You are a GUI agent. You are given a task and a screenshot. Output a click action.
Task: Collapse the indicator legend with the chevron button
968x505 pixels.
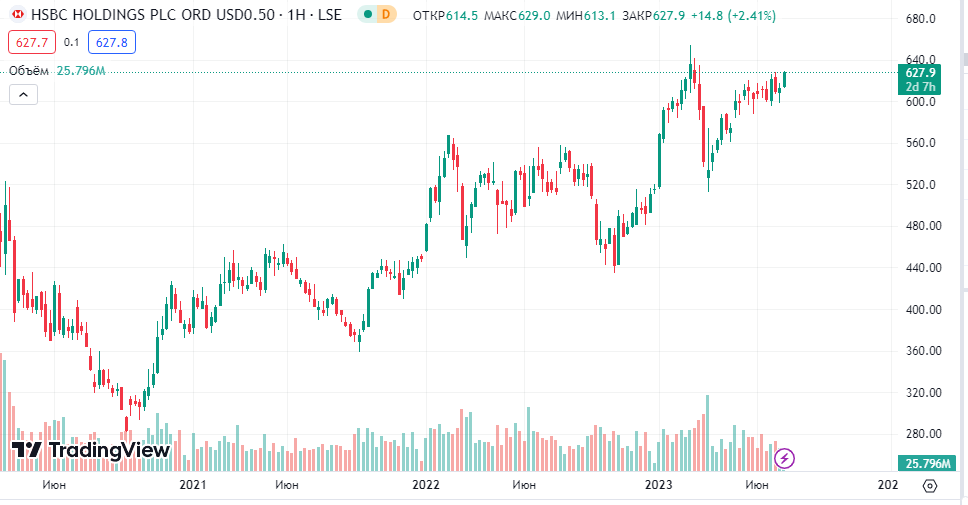tap(23, 94)
